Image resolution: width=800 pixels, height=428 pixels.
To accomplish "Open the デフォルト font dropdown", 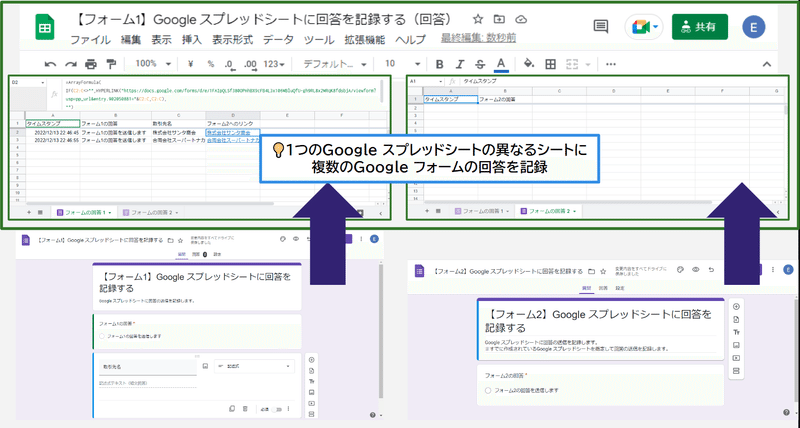I will 335,64.
